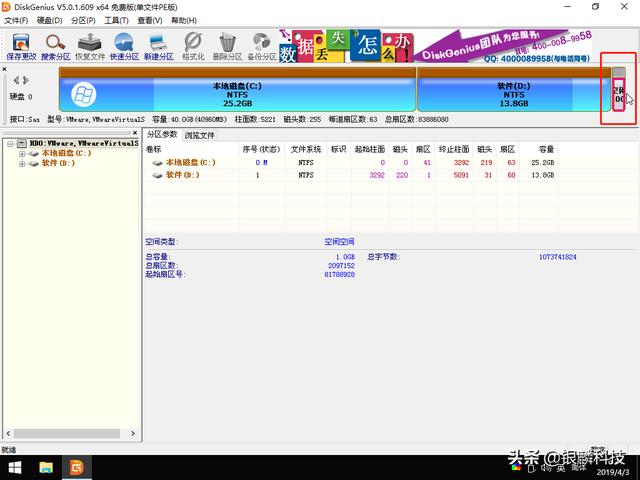Click the 13.8GB capacity cell
The height and width of the screenshot is (480, 640).
542,175
